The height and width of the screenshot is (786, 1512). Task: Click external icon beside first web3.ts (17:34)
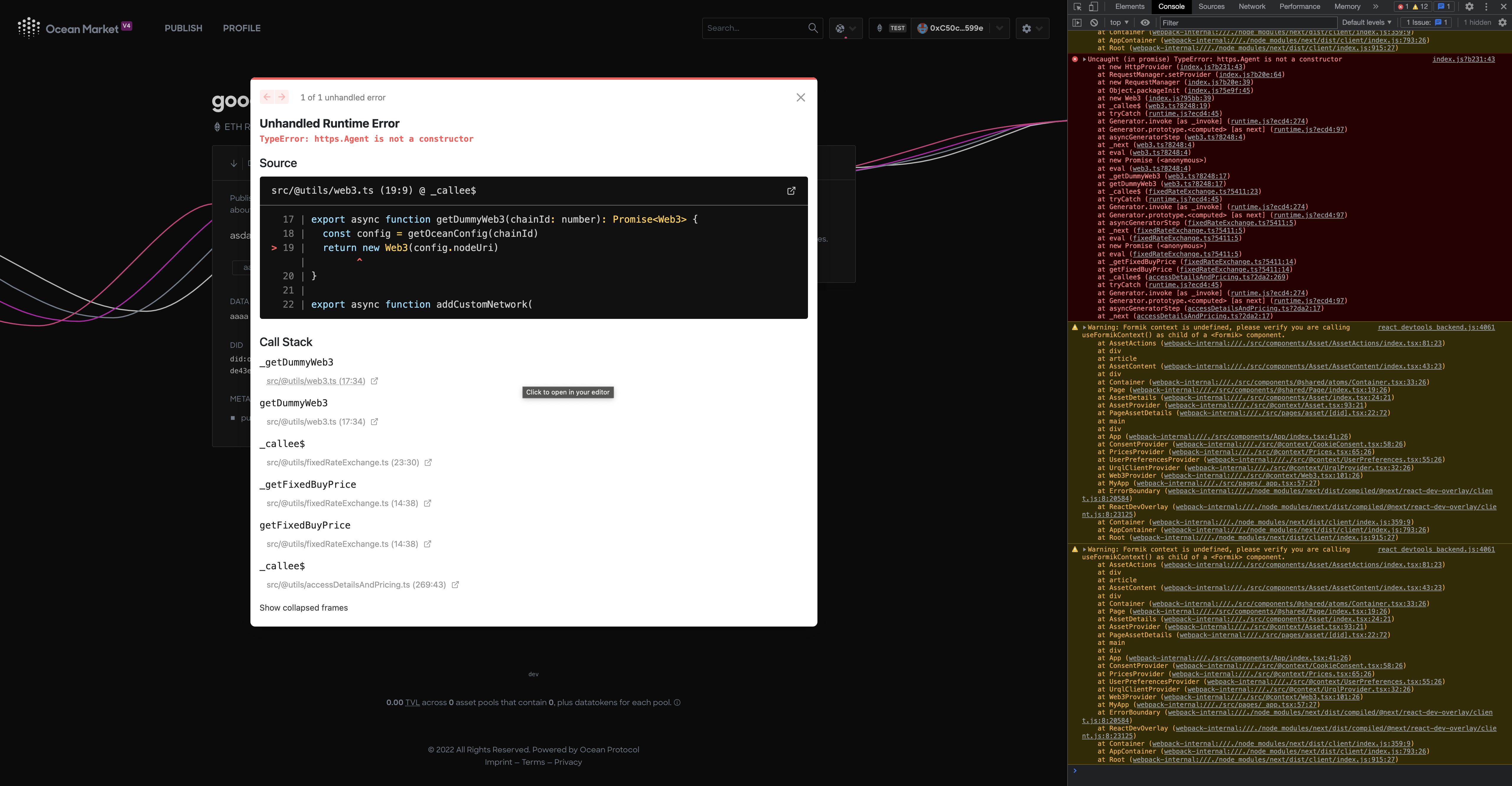pos(374,381)
